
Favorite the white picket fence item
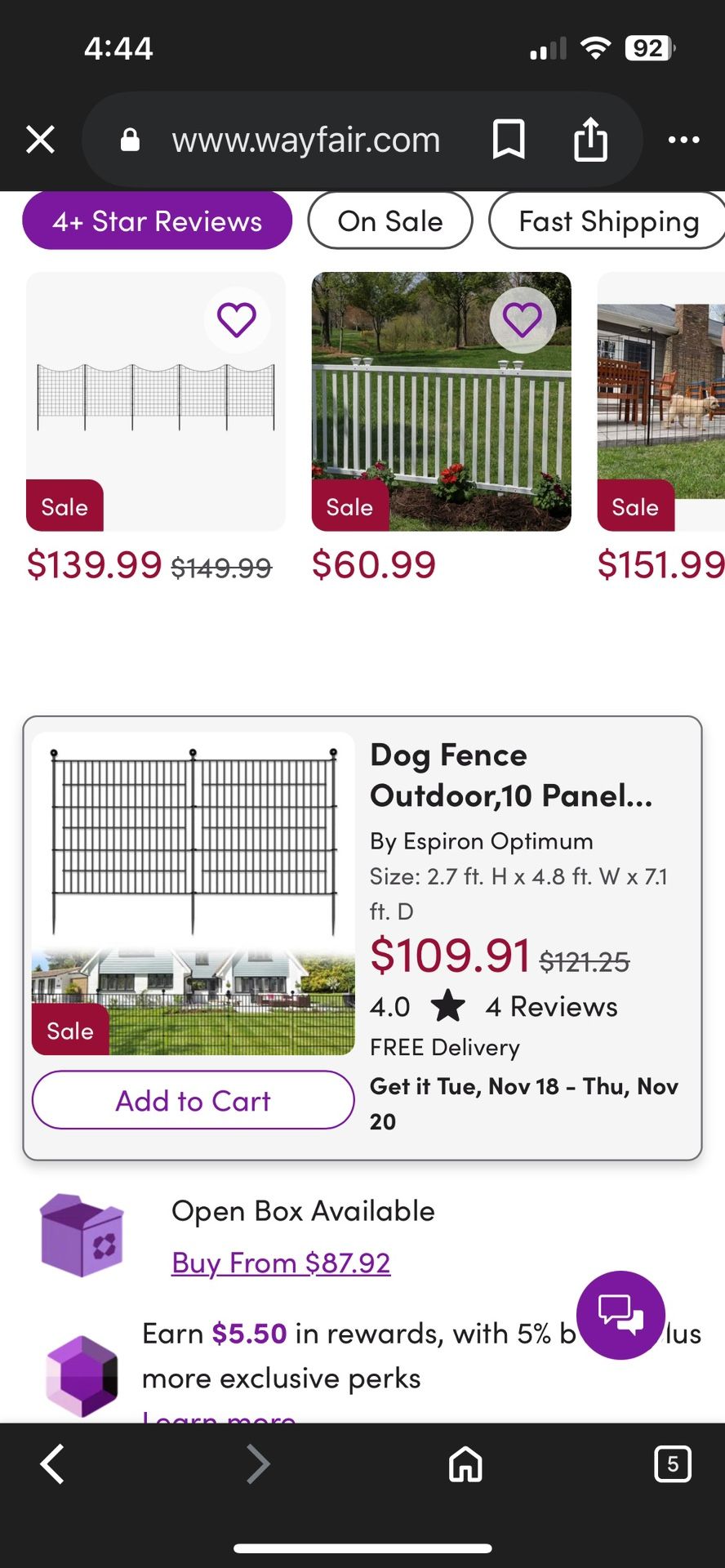point(523,320)
